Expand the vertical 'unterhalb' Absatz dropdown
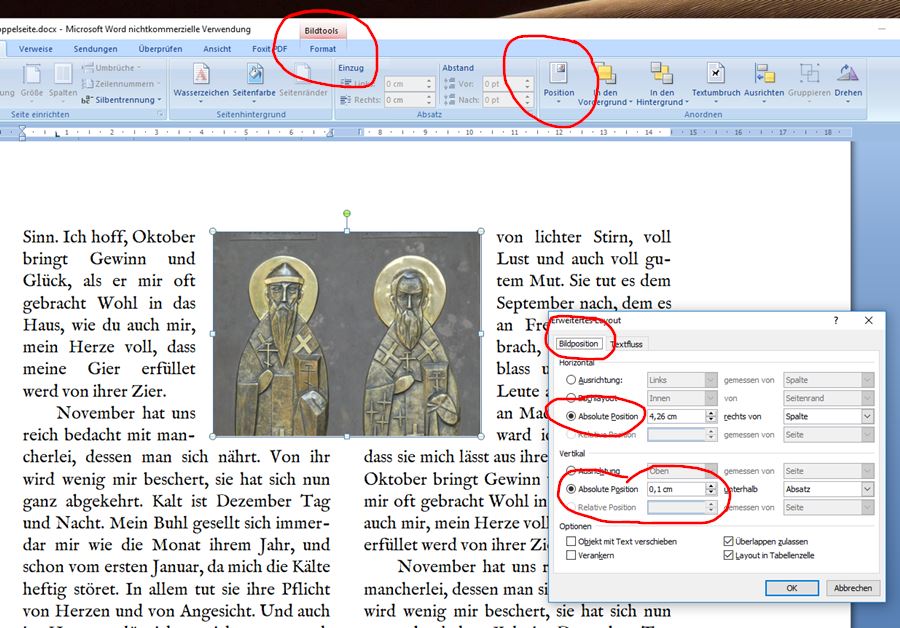Screen dimensions: 900x628 [x=866, y=489]
